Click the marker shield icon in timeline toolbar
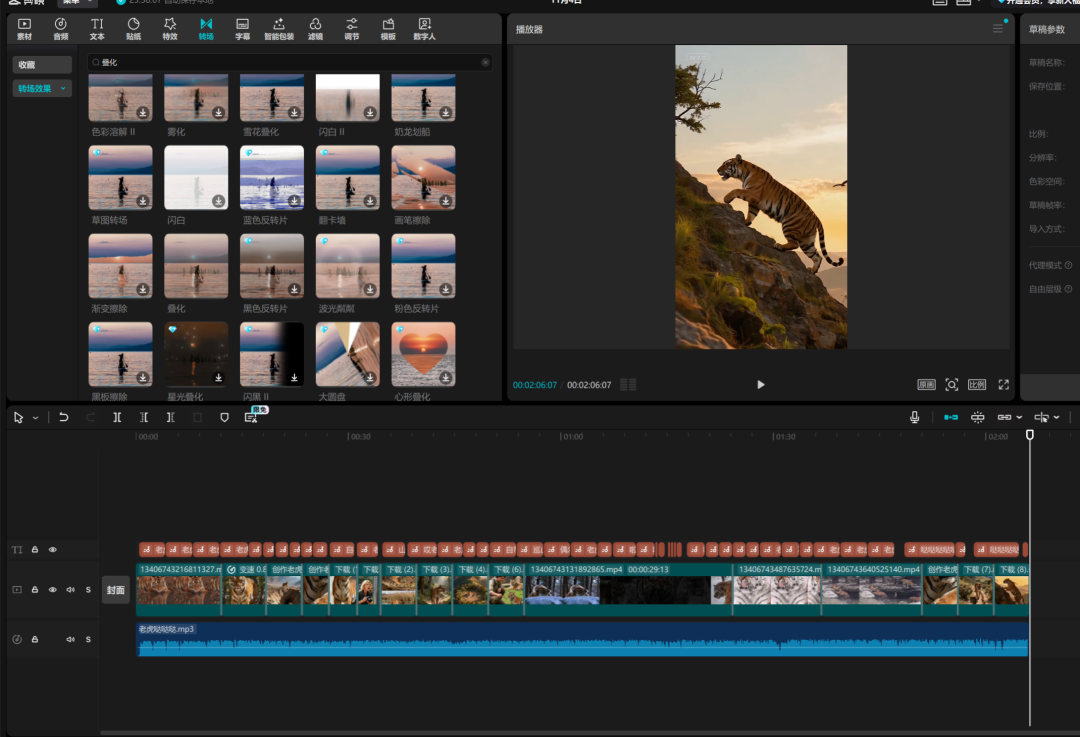1080x737 pixels. click(x=224, y=417)
